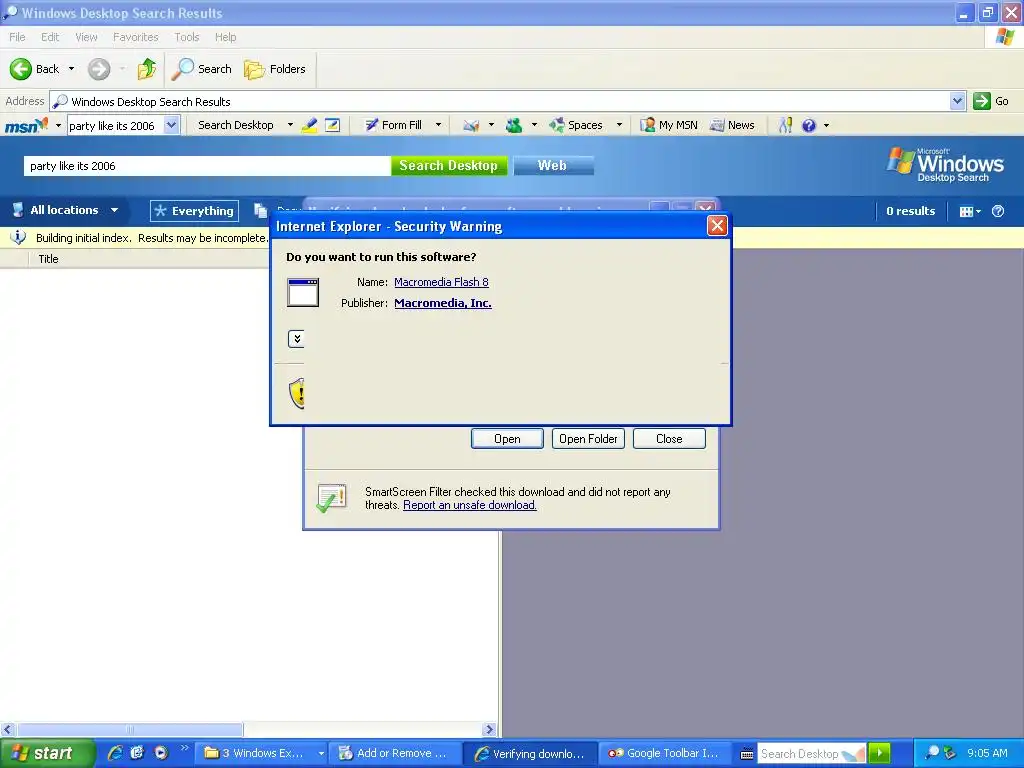Open the Form Fill dropdown arrow
Image resolution: width=1024 pixels, height=768 pixels.
coord(438,125)
